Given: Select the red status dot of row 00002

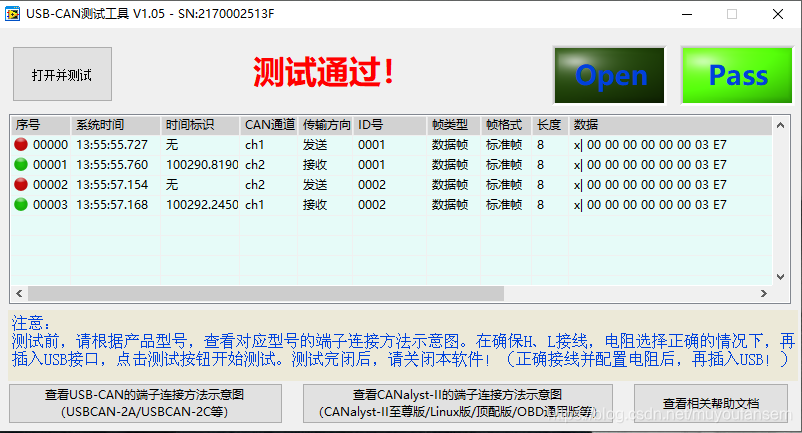Looking at the screenshot, I should tap(21, 185).
